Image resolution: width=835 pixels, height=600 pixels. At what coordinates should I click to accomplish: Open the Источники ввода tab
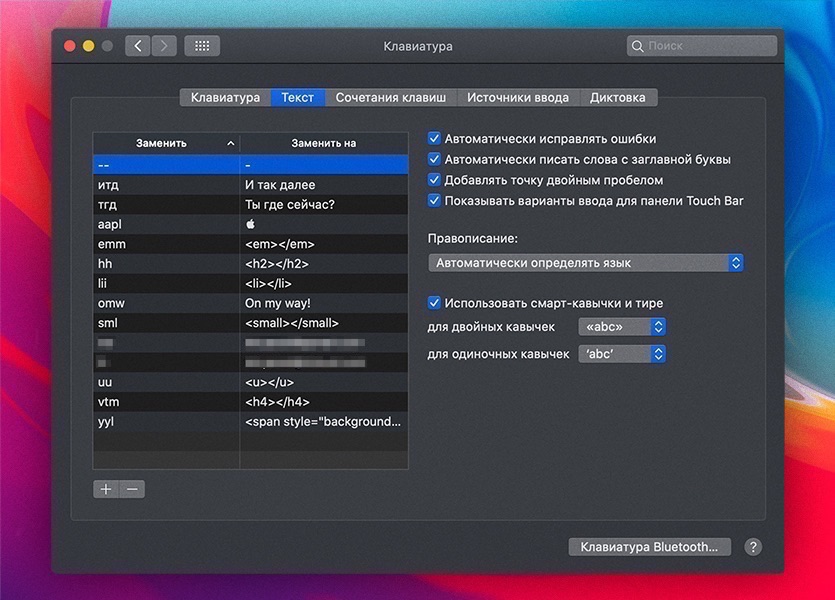518,97
